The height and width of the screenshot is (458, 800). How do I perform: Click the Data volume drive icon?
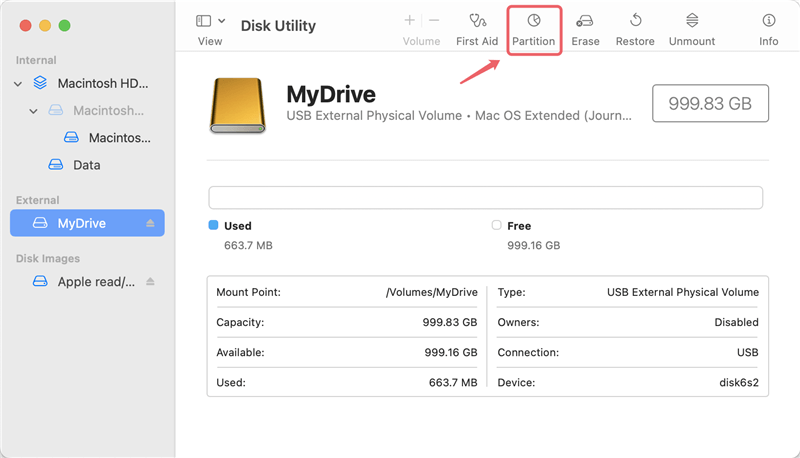point(56,164)
